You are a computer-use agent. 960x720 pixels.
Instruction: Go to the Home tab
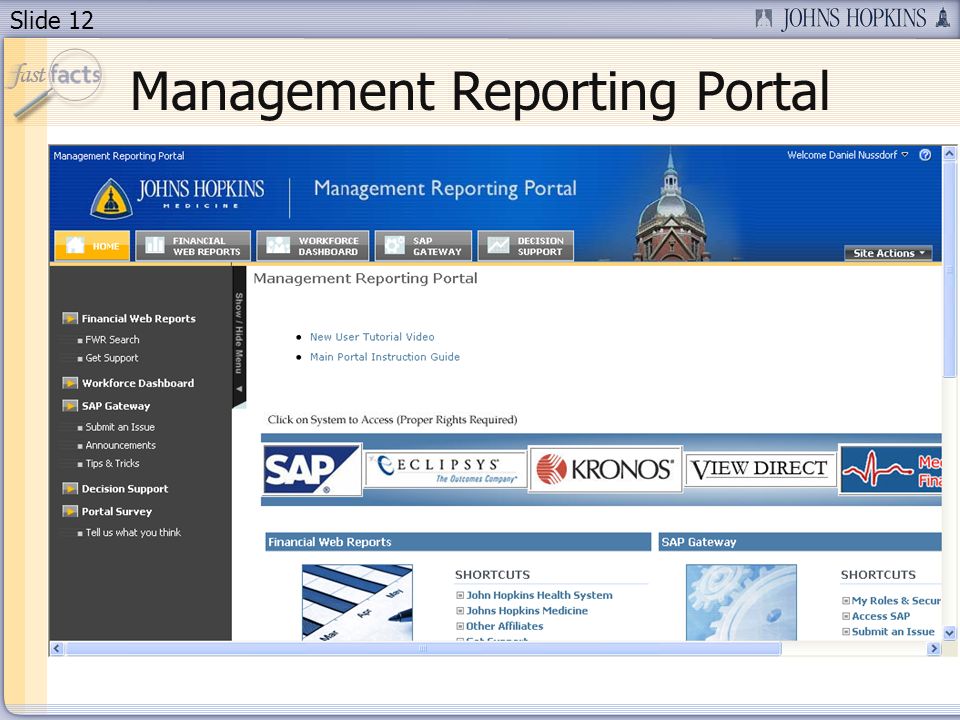point(92,246)
